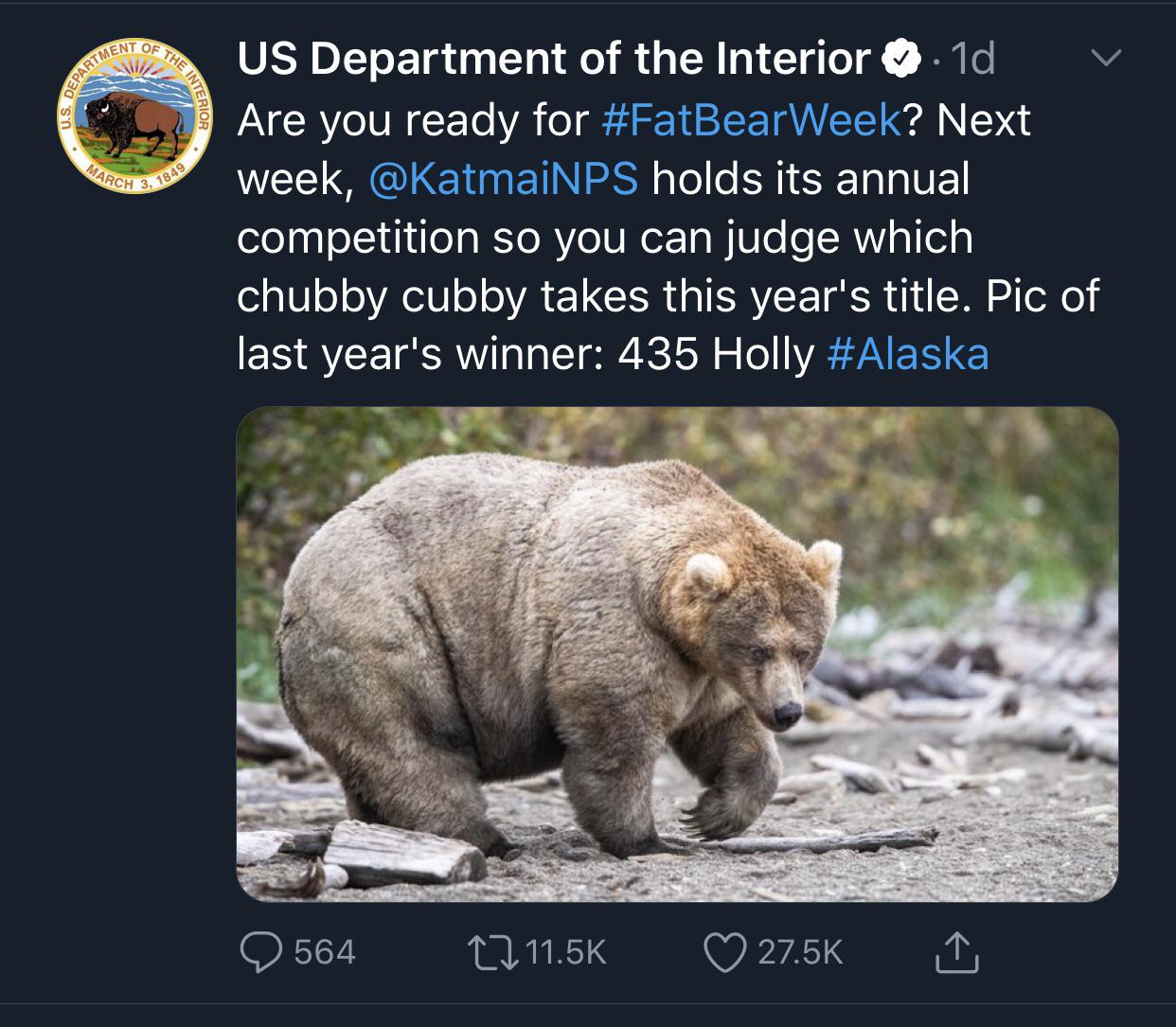
Task: Click the US Department of the Interior name
Action: 553,60
